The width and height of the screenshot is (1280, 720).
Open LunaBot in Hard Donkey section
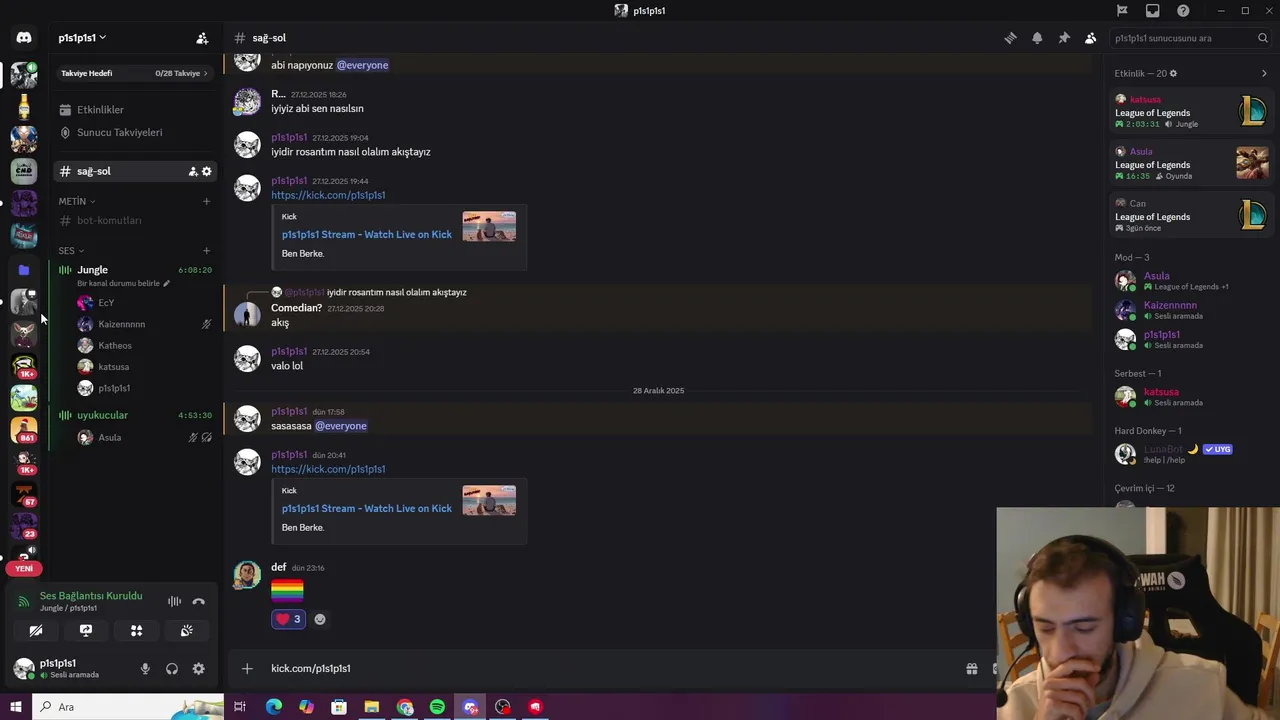[1190, 454]
